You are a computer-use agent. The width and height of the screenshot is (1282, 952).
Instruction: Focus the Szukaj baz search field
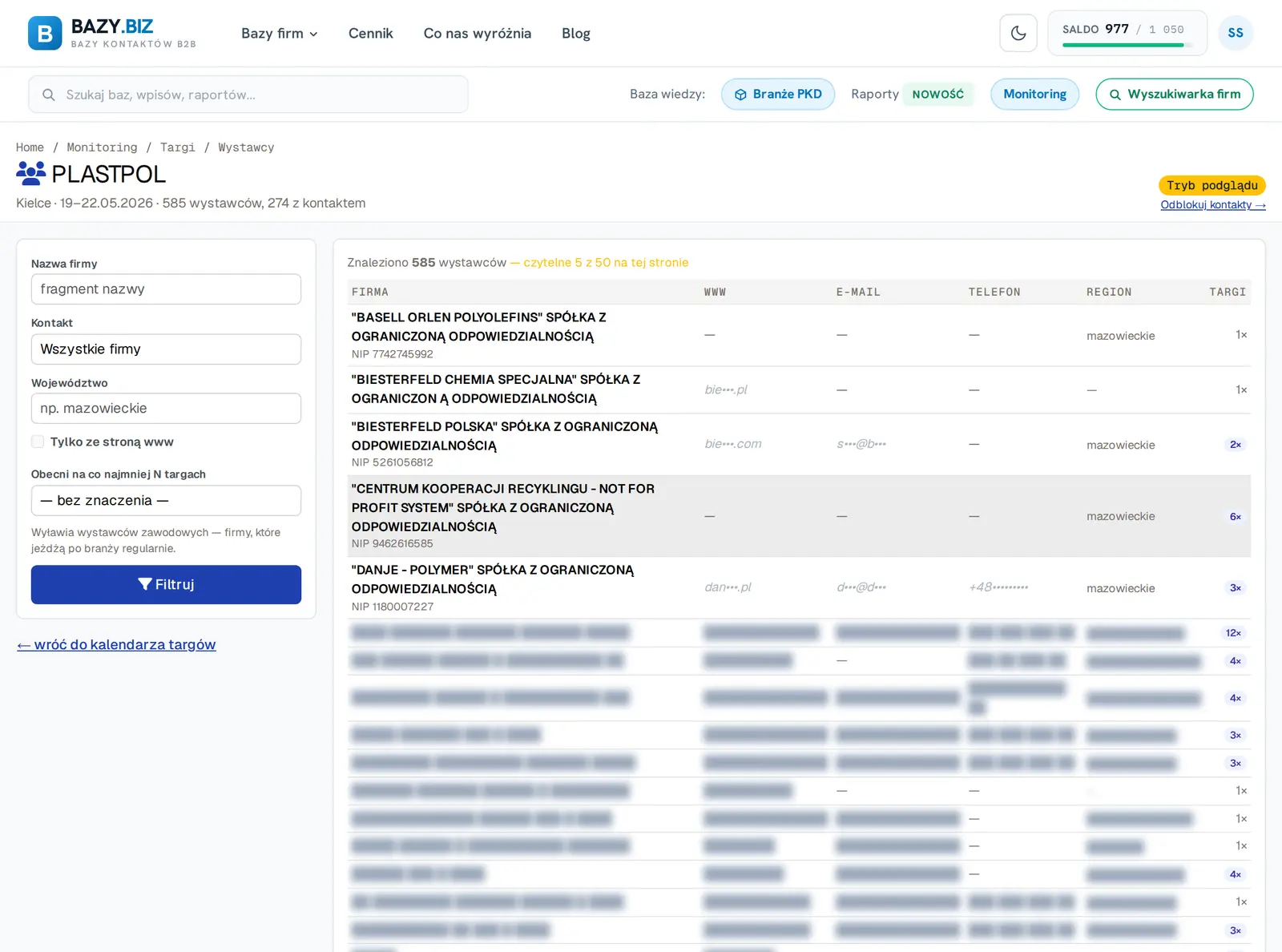248,95
